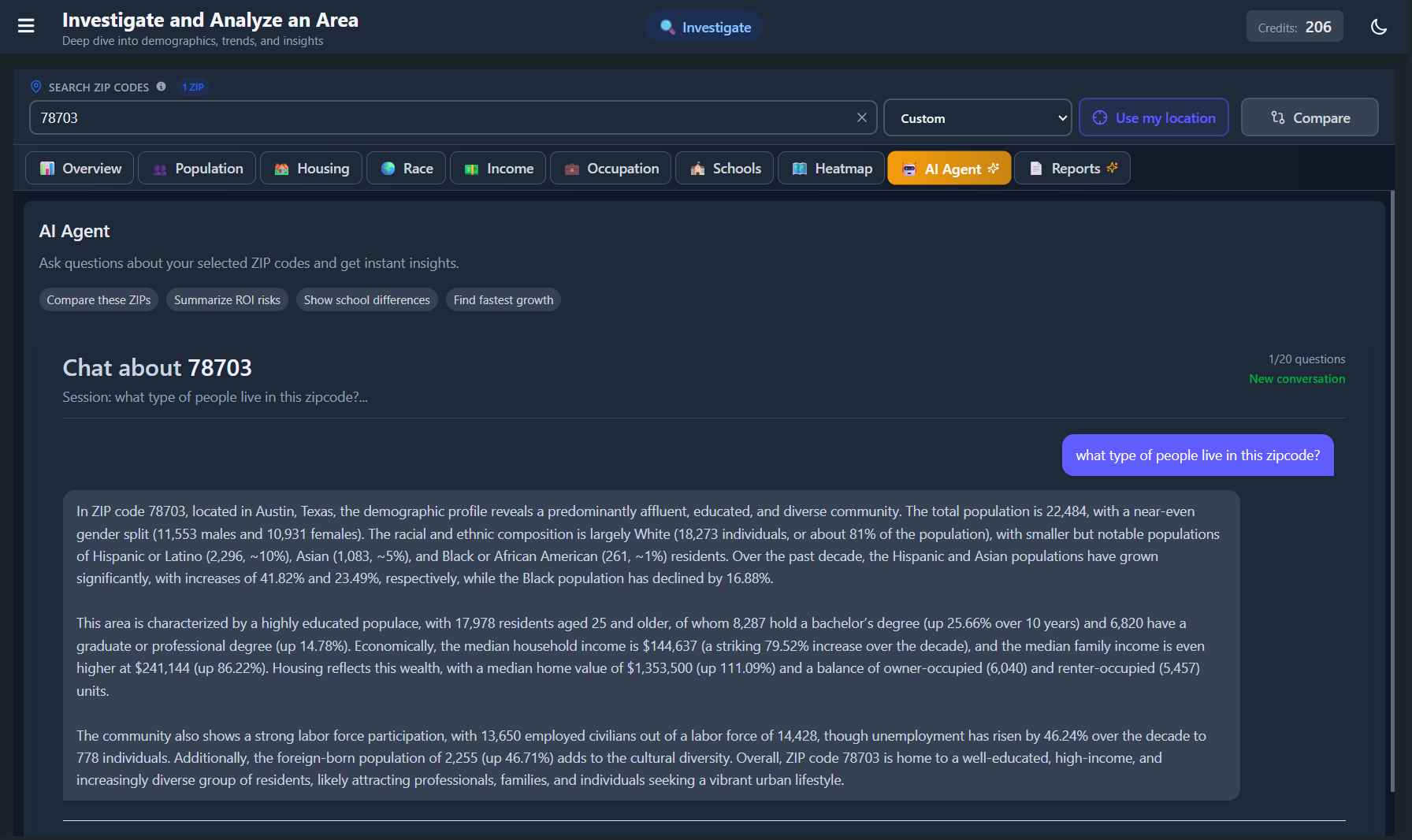Select the Occupation tab

[x=610, y=168]
